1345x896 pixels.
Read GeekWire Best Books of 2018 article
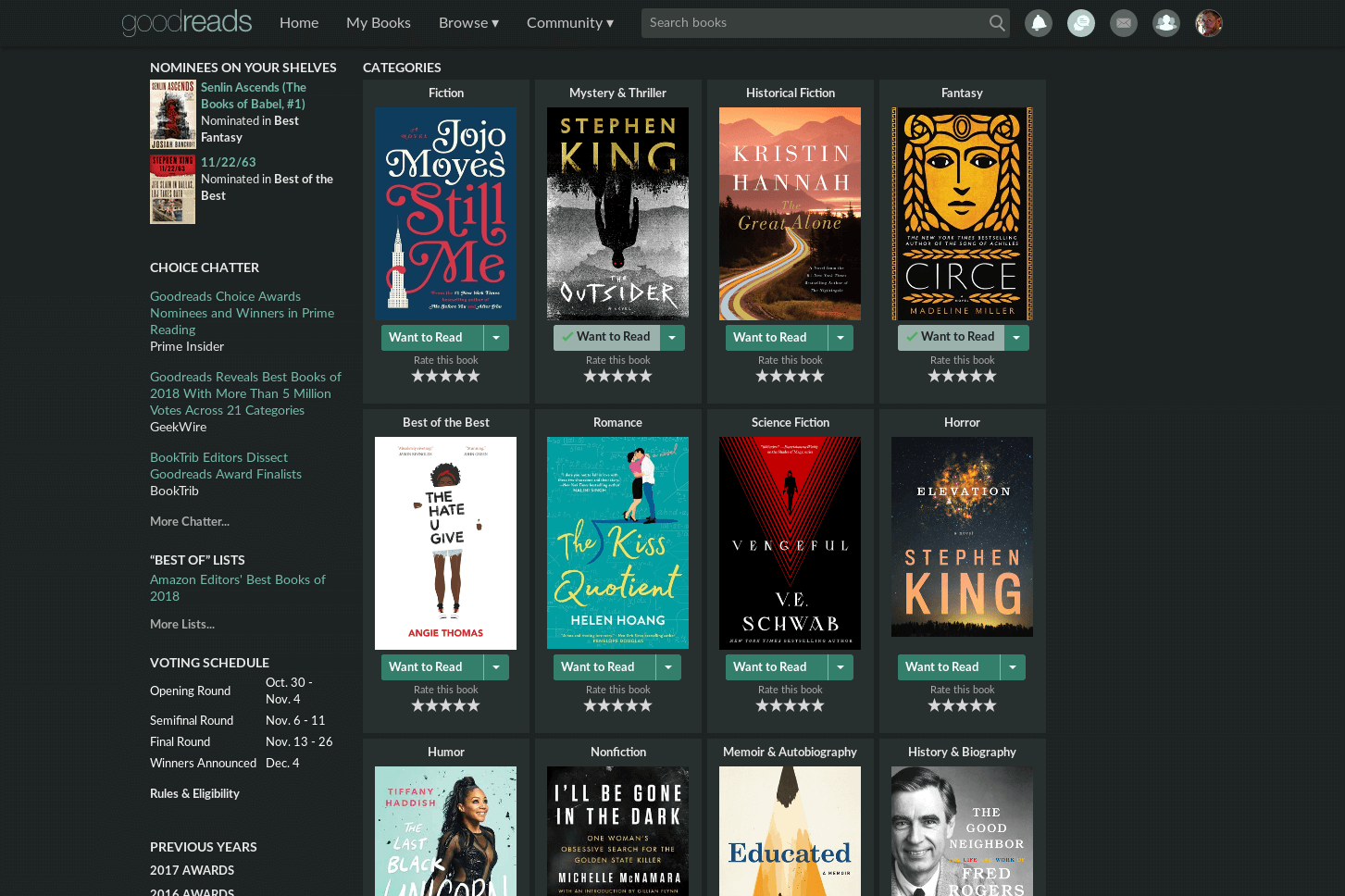(x=245, y=393)
